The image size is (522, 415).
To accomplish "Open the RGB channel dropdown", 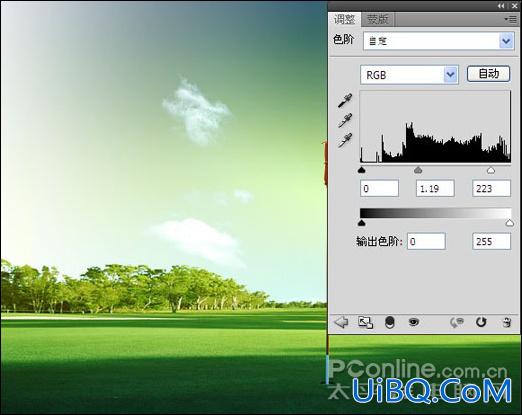I will [409, 75].
